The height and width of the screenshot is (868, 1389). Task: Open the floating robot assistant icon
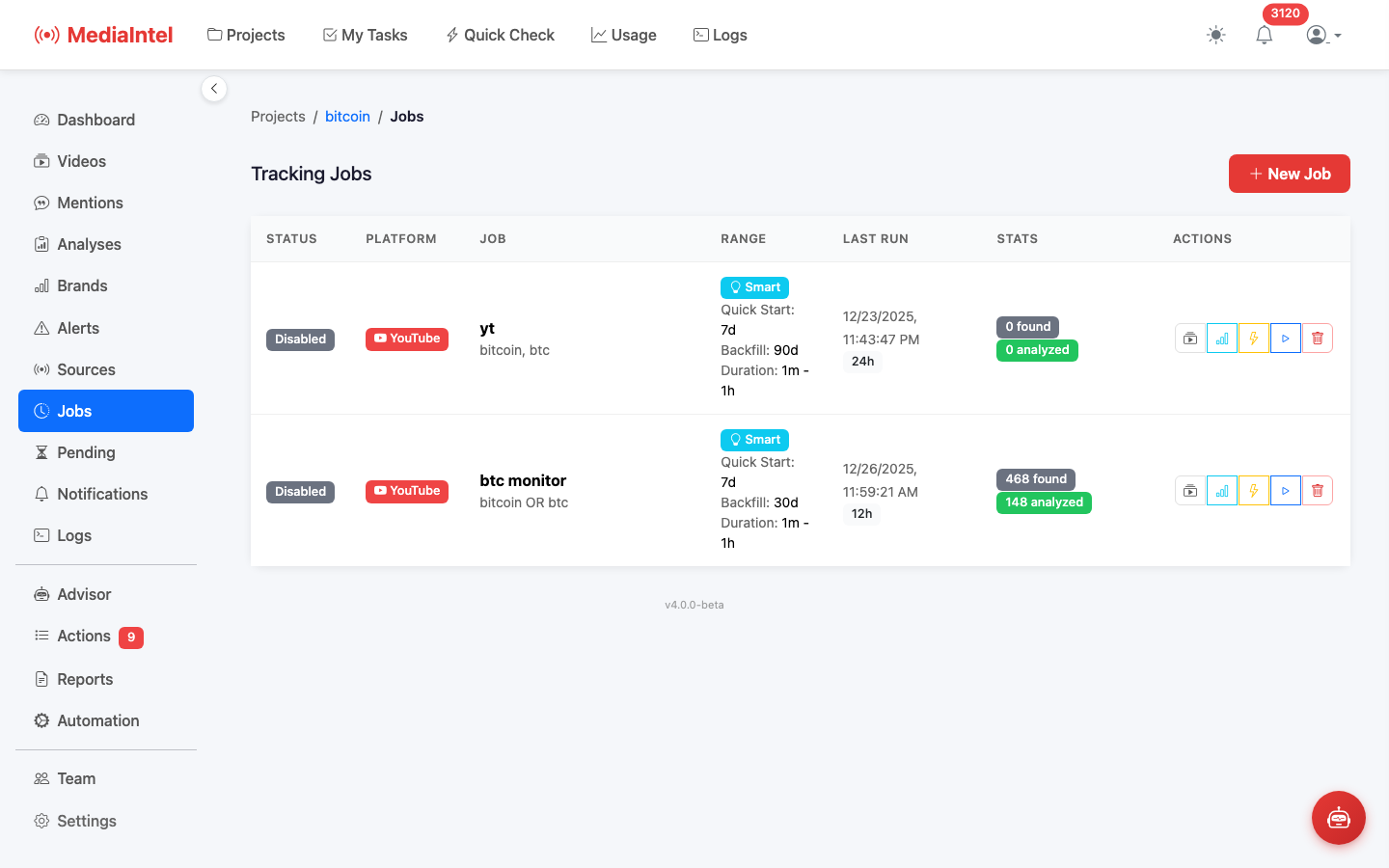coord(1339,817)
